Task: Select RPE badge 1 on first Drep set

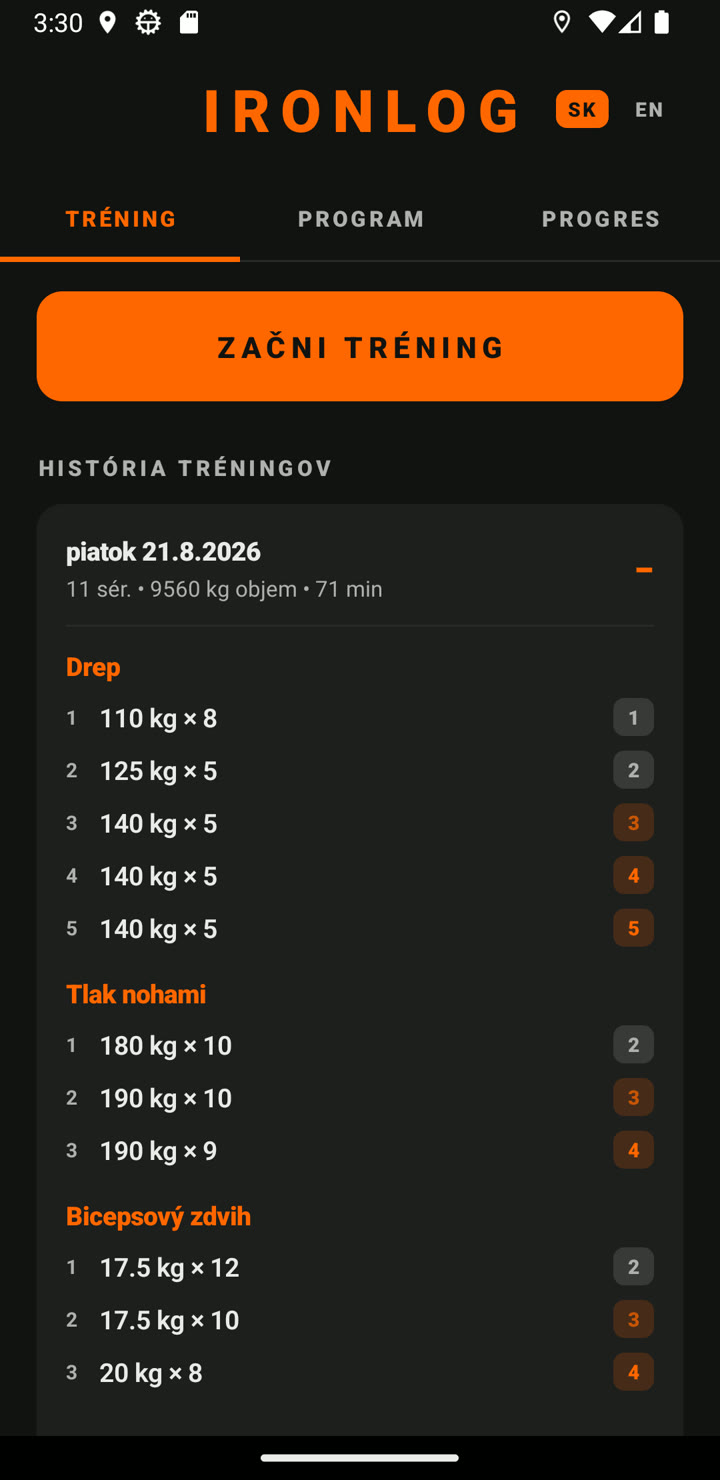Action: tap(633, 717)
